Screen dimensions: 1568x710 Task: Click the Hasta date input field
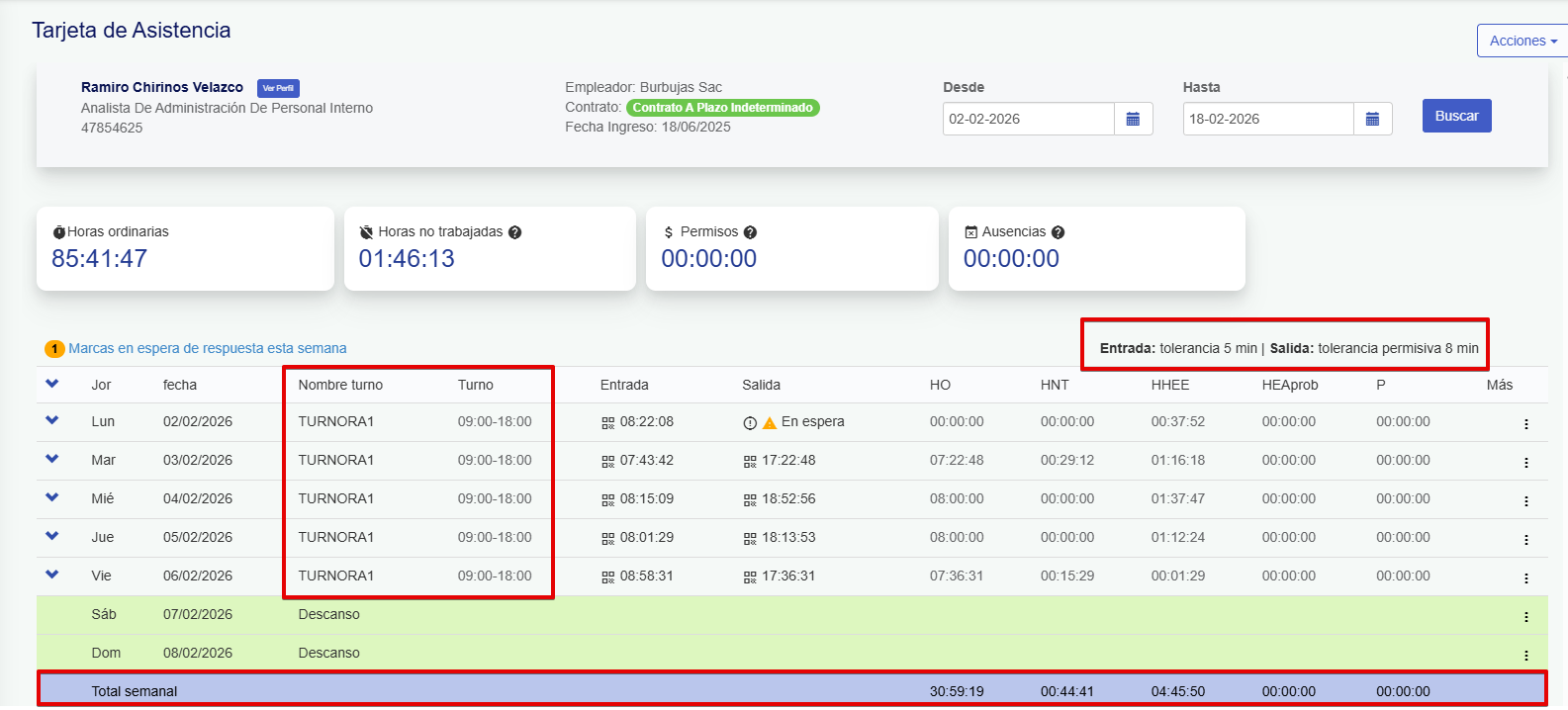pos(1267,119)
